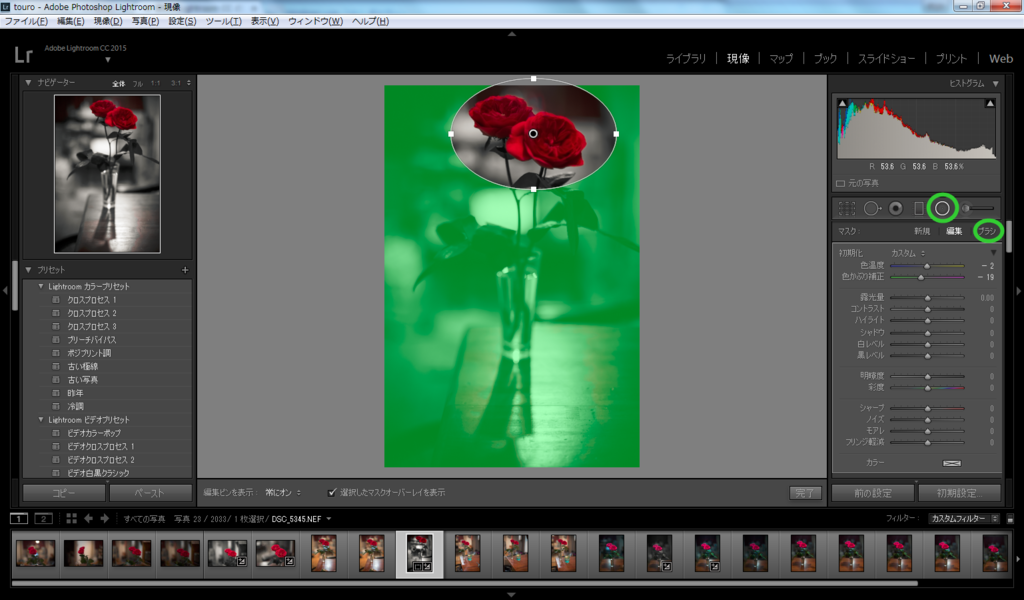The height and width of the screenshot is (600, 1024).
Task: Collapse the ヒストグラム panel
Action: tap(995, 84)
